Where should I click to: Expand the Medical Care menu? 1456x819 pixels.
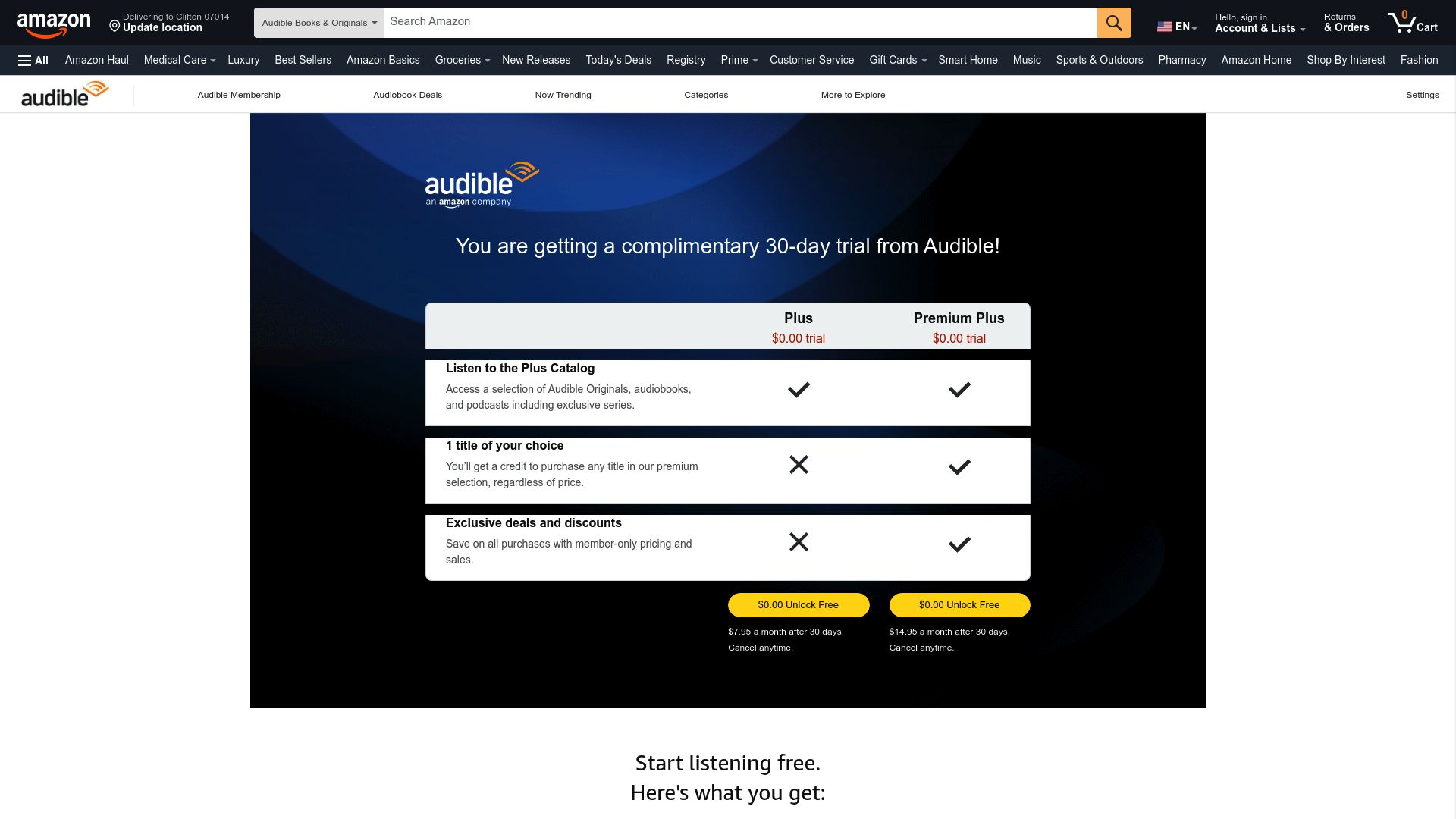180,60
